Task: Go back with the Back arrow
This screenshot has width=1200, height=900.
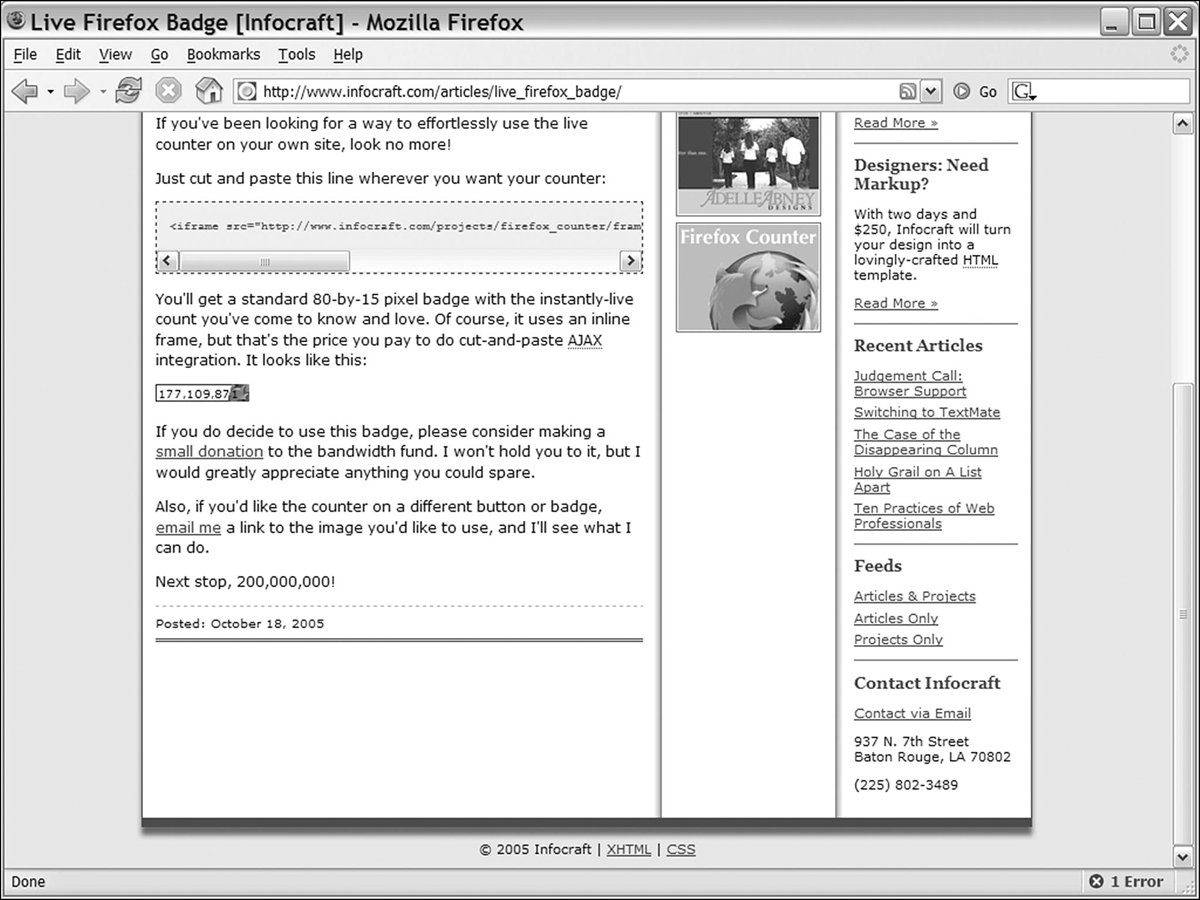Action: pyautogui.click(x=24, y=91)
